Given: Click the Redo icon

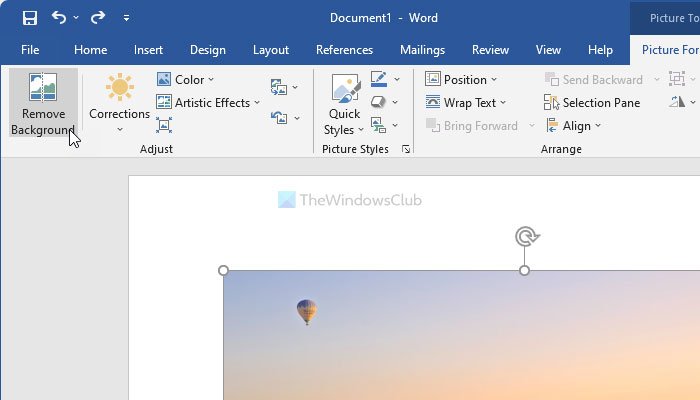Looking at the screenshot, I should (98, 17).
